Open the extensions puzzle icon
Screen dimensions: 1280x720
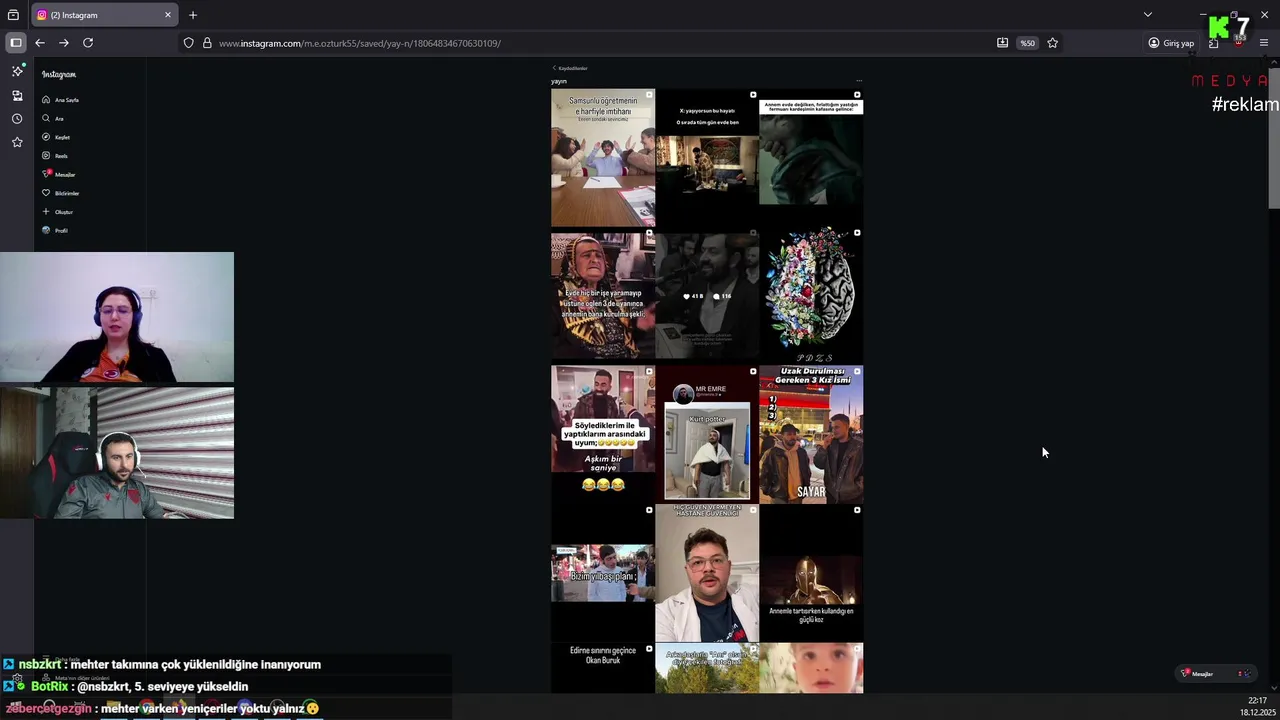1214,43
